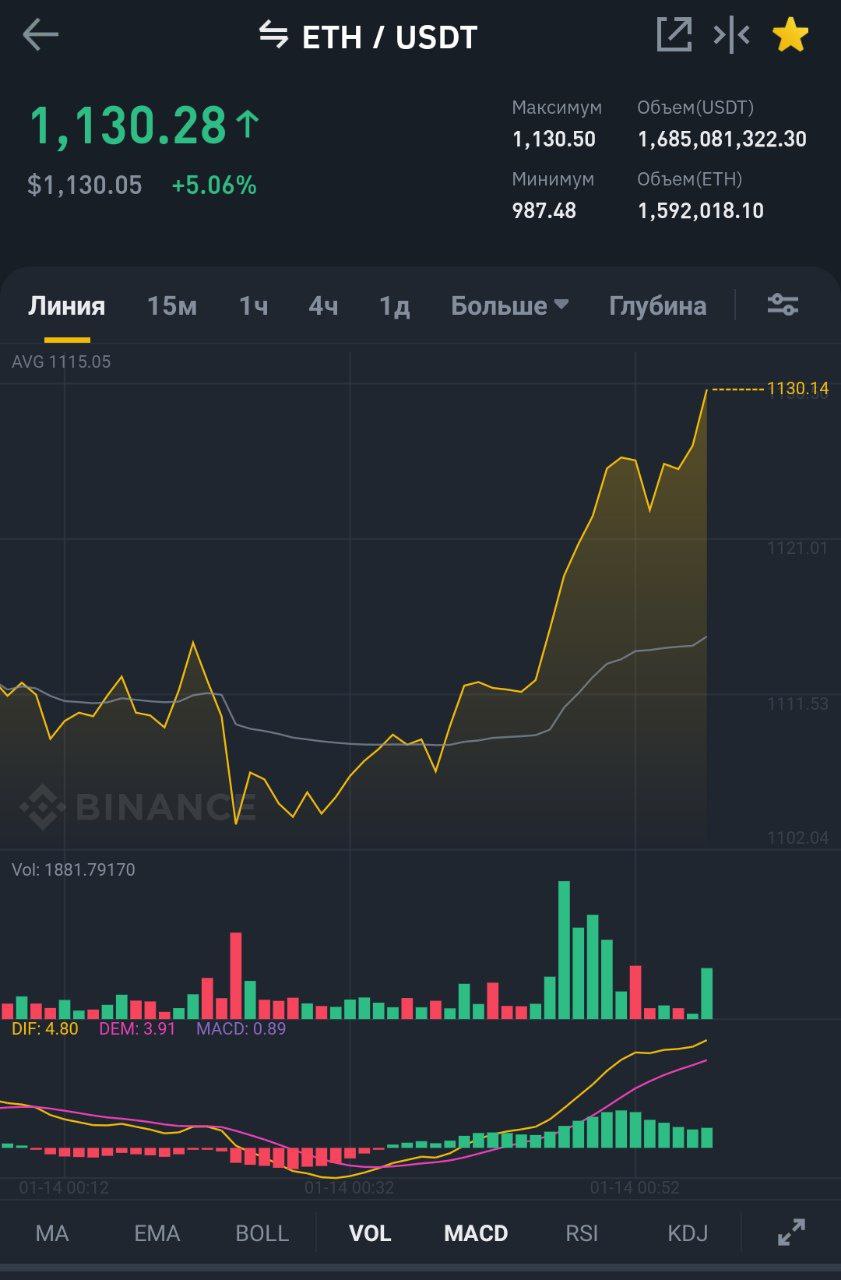
Task: Tap the MACD: 0.89 label
Action: [x=241, y=1028]
